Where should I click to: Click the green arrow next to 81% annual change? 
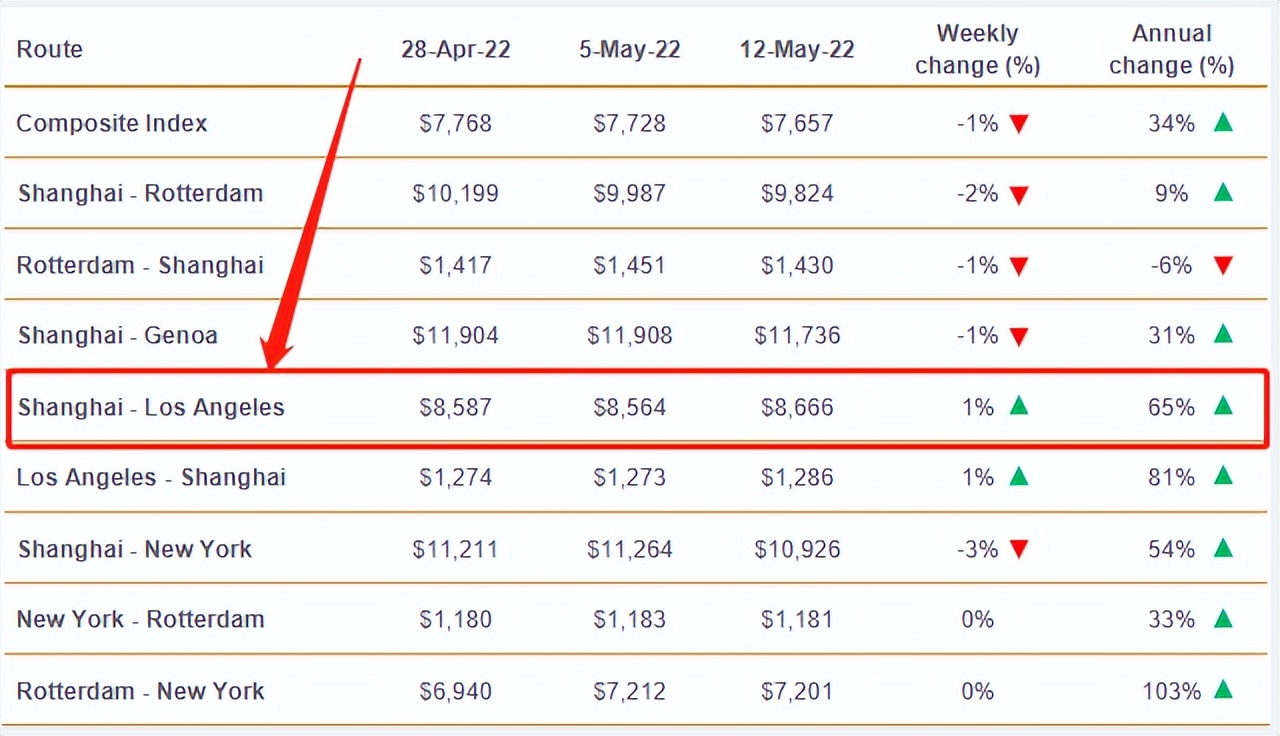pyautogui.click(x=1222, y=476)
